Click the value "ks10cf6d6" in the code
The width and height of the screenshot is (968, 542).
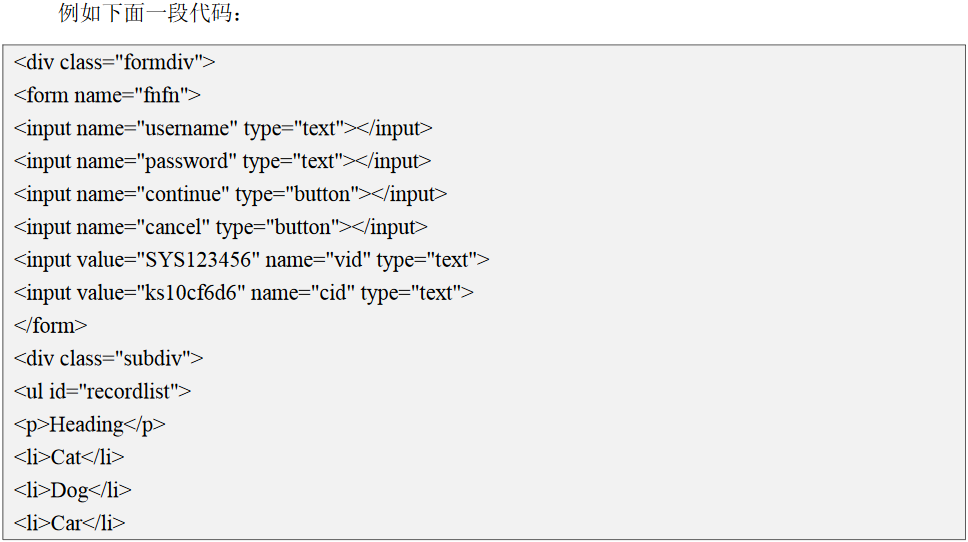click(191, 294)
